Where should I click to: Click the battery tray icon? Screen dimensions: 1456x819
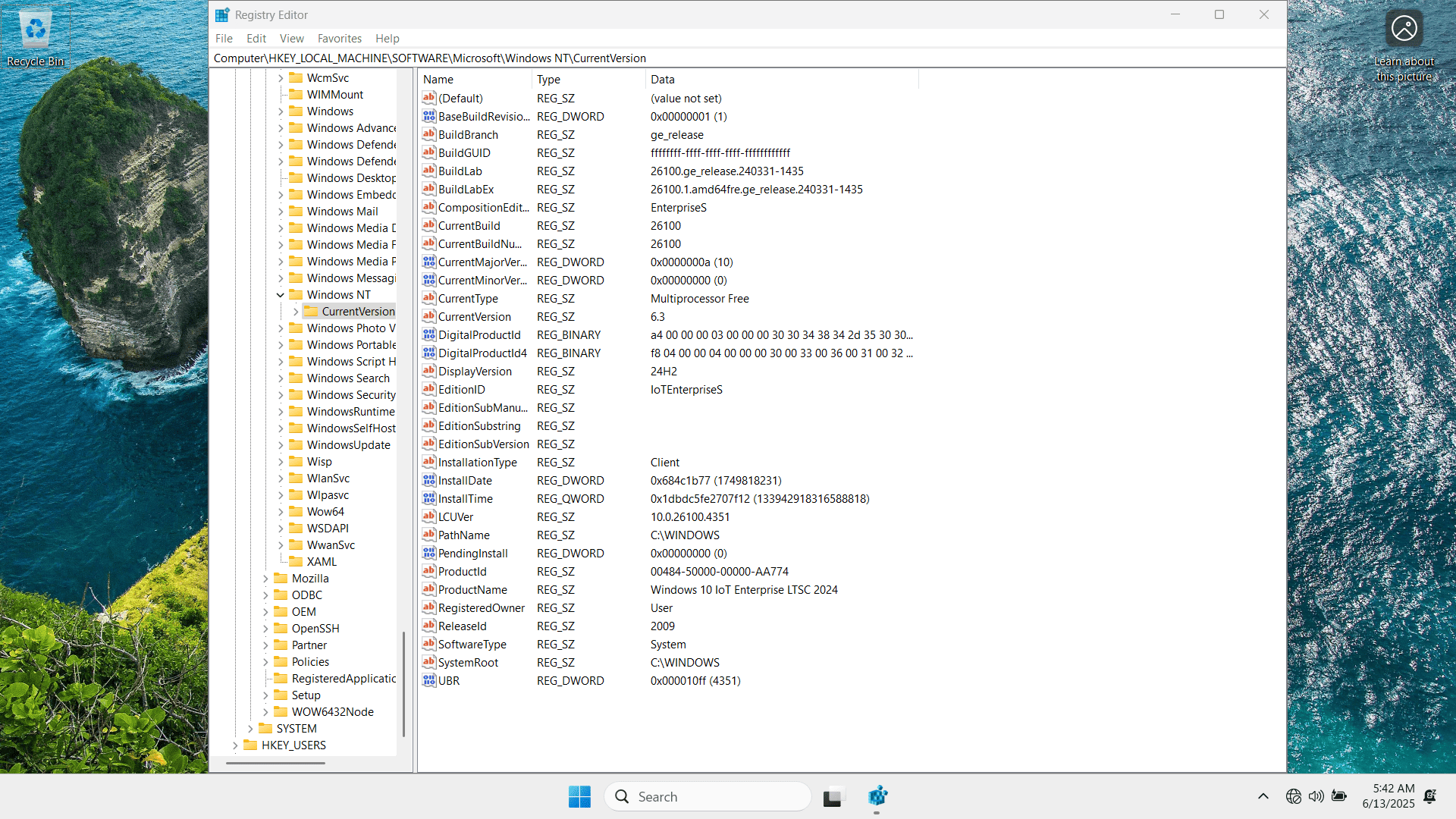pos(1339,796)
